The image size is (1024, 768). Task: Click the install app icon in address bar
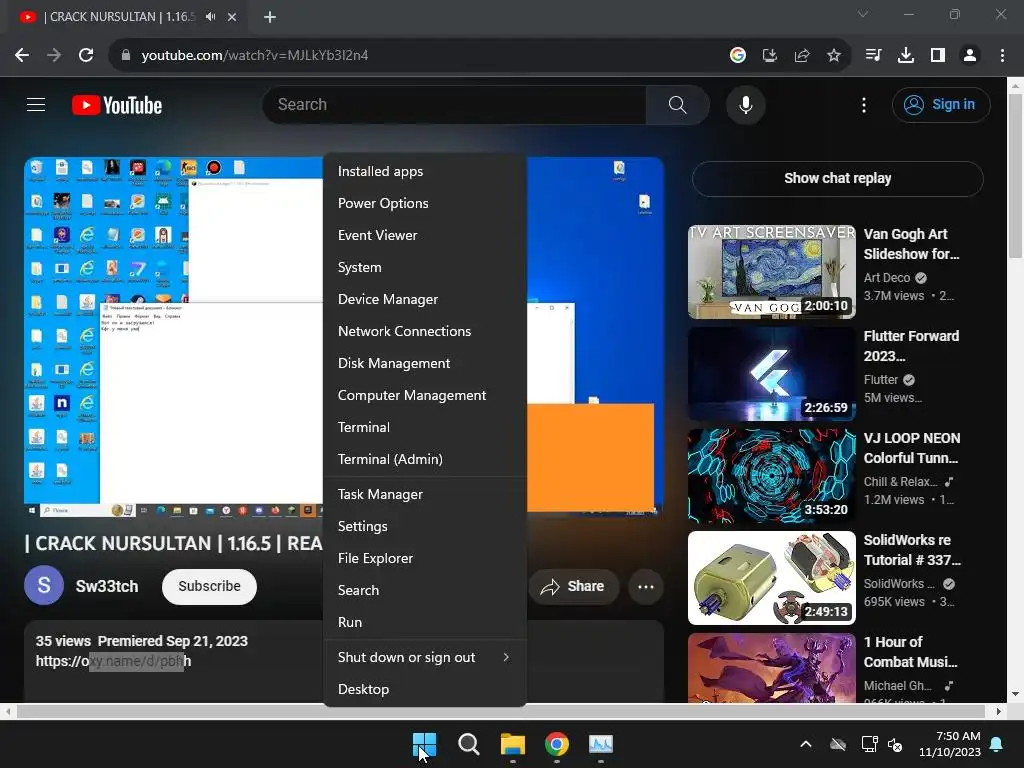[x=769, y=56]
